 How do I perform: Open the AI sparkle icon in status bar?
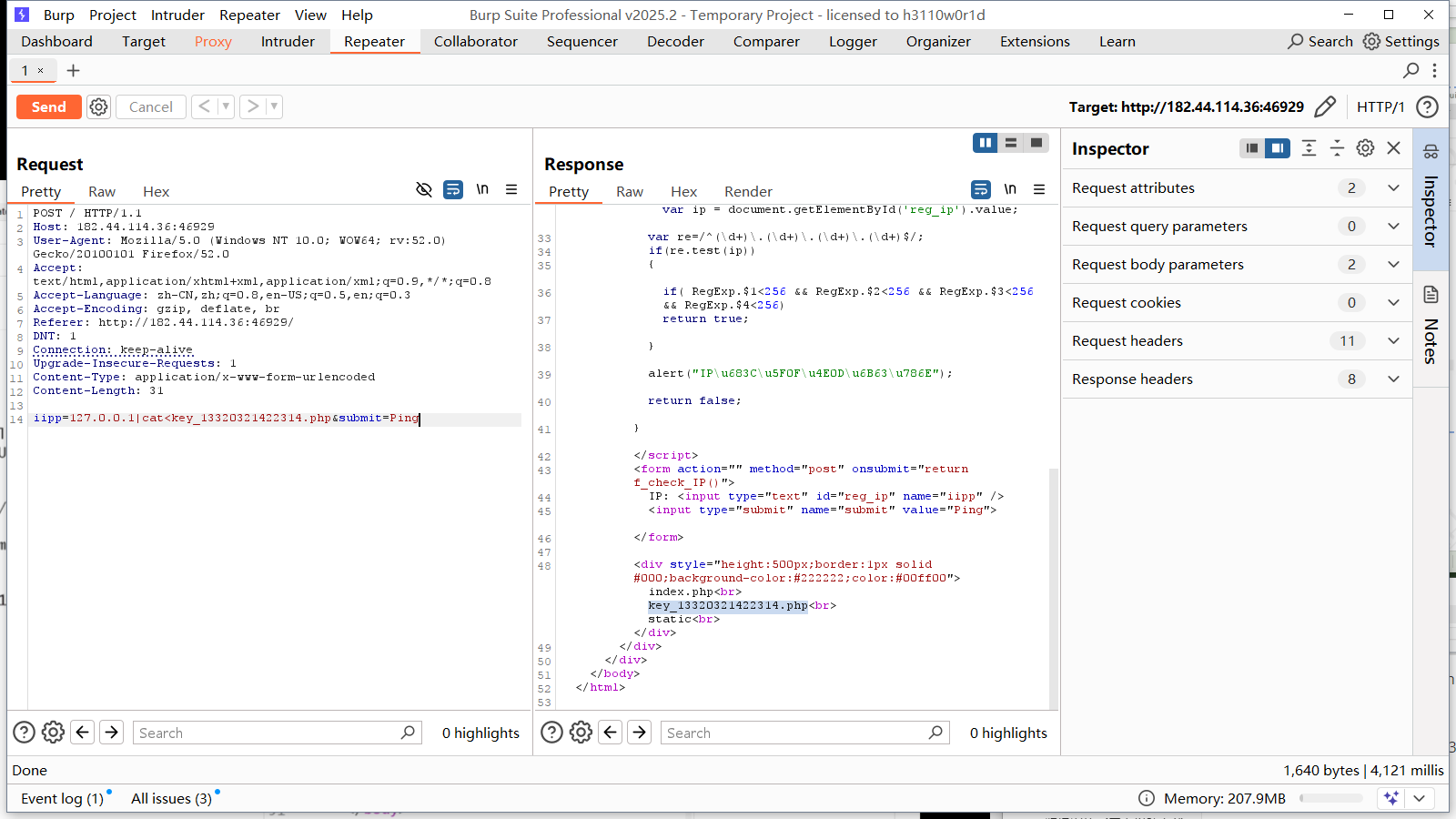[1391, 798]
